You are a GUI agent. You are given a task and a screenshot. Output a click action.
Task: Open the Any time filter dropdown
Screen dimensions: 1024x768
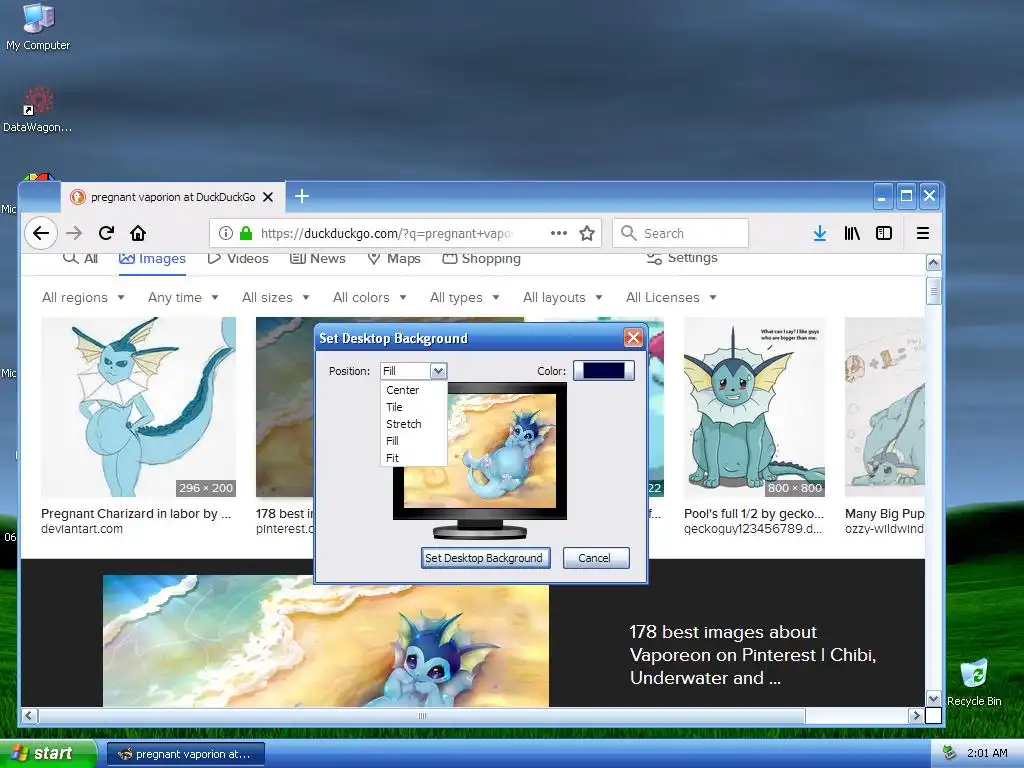tap(183, 297)
